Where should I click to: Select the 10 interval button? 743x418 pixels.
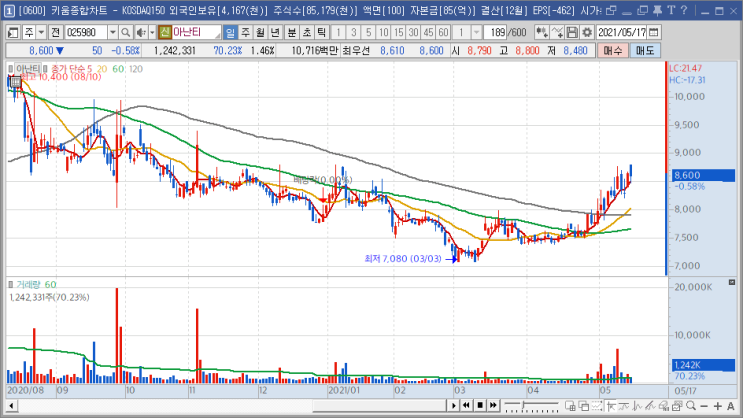pyautogui.click(x=384, y=32)
